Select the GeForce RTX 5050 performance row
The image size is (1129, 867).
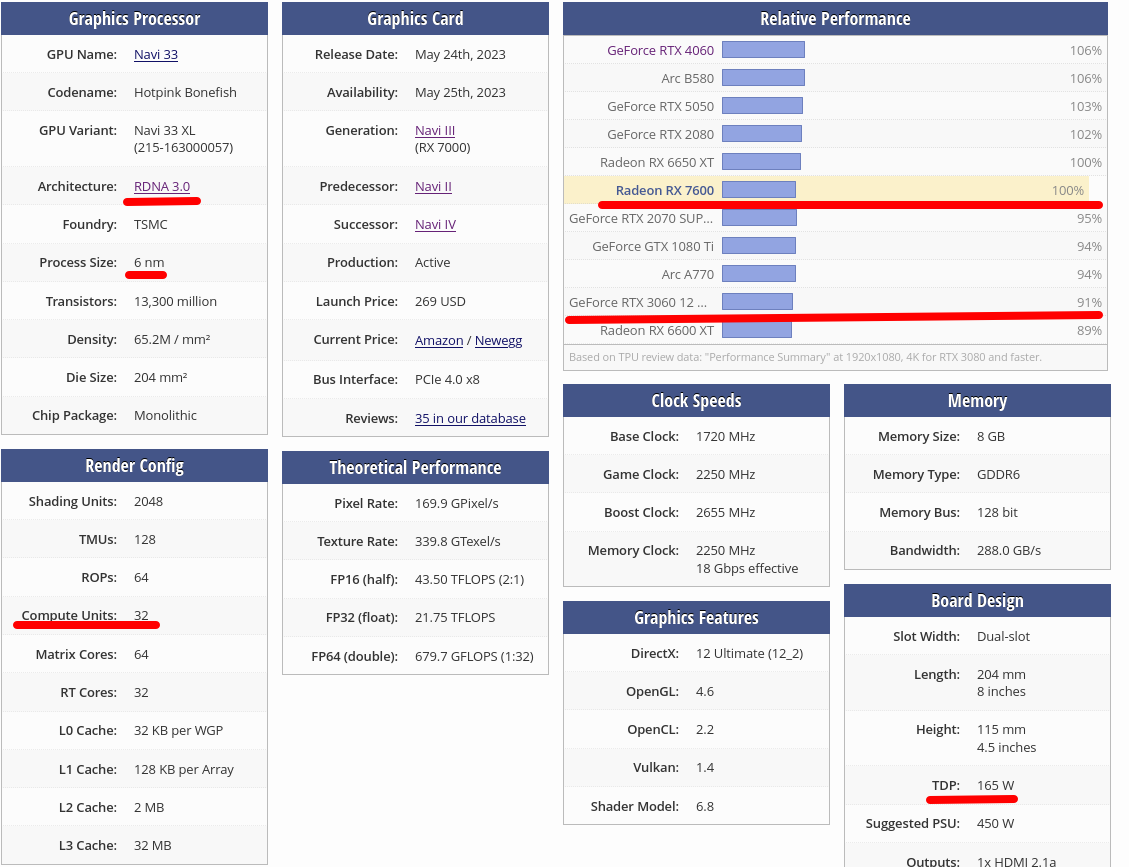coord(835,107)
